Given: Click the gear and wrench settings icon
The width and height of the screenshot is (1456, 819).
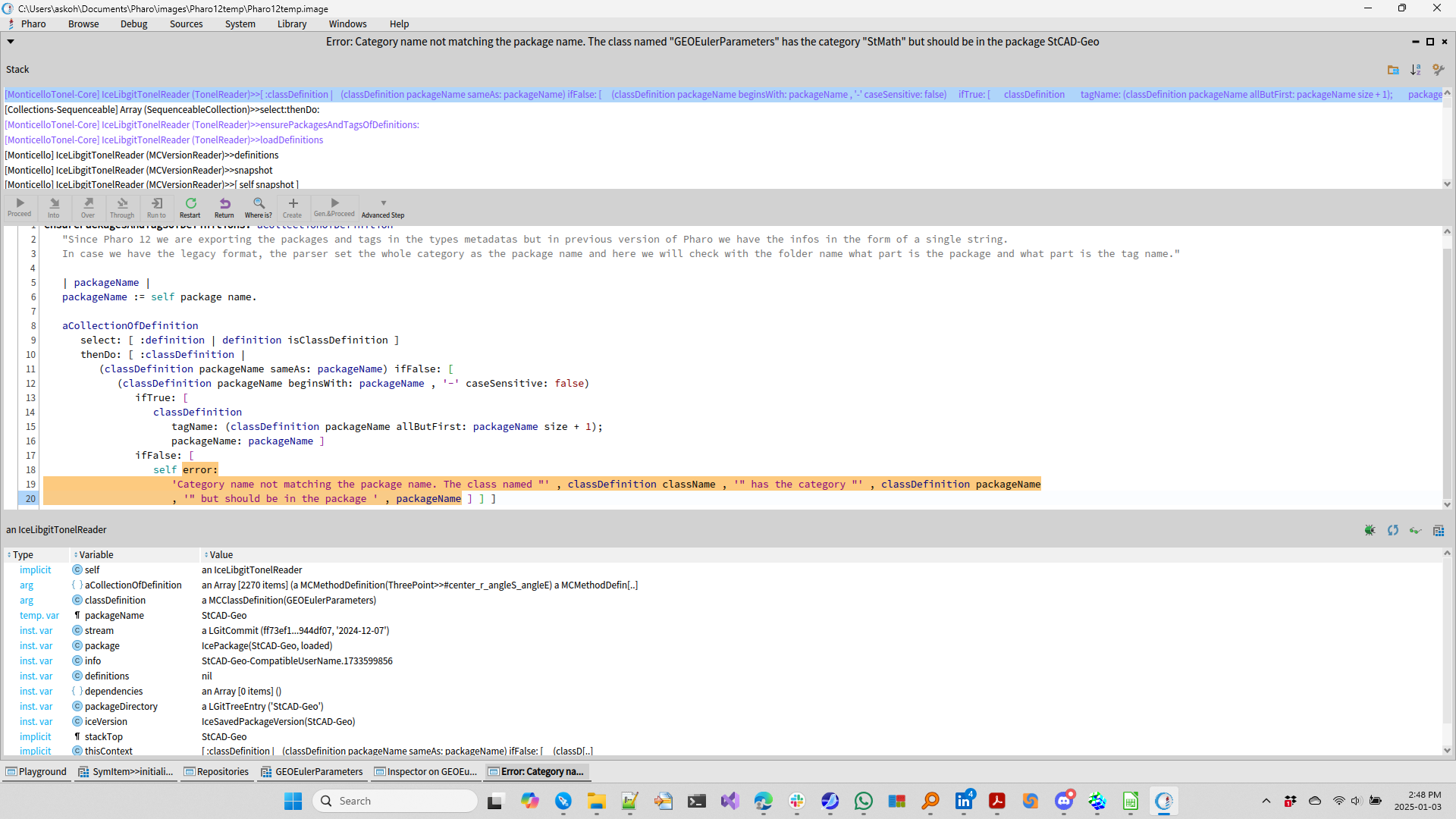Looking at the screenshot, I should point(1438,70).
